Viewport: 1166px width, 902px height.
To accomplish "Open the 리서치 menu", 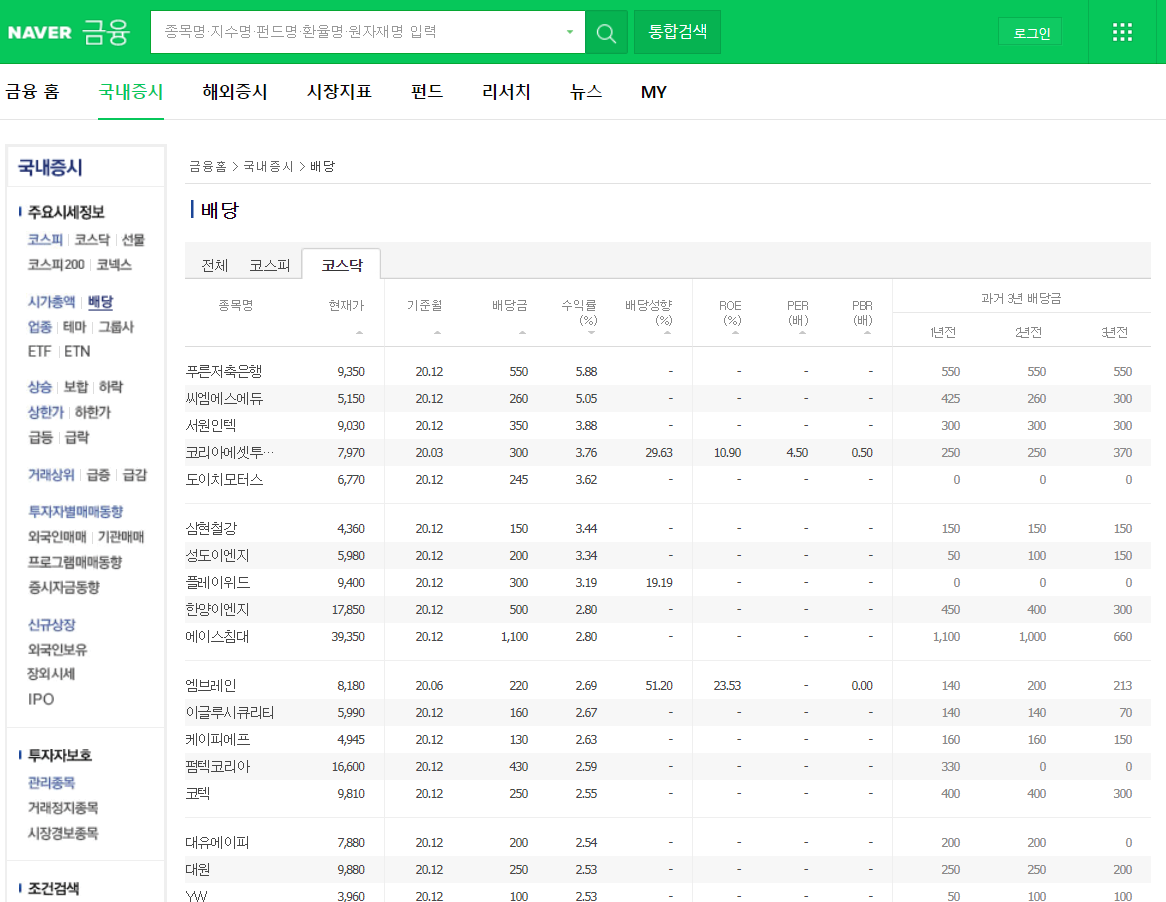I will click(506, 91).
